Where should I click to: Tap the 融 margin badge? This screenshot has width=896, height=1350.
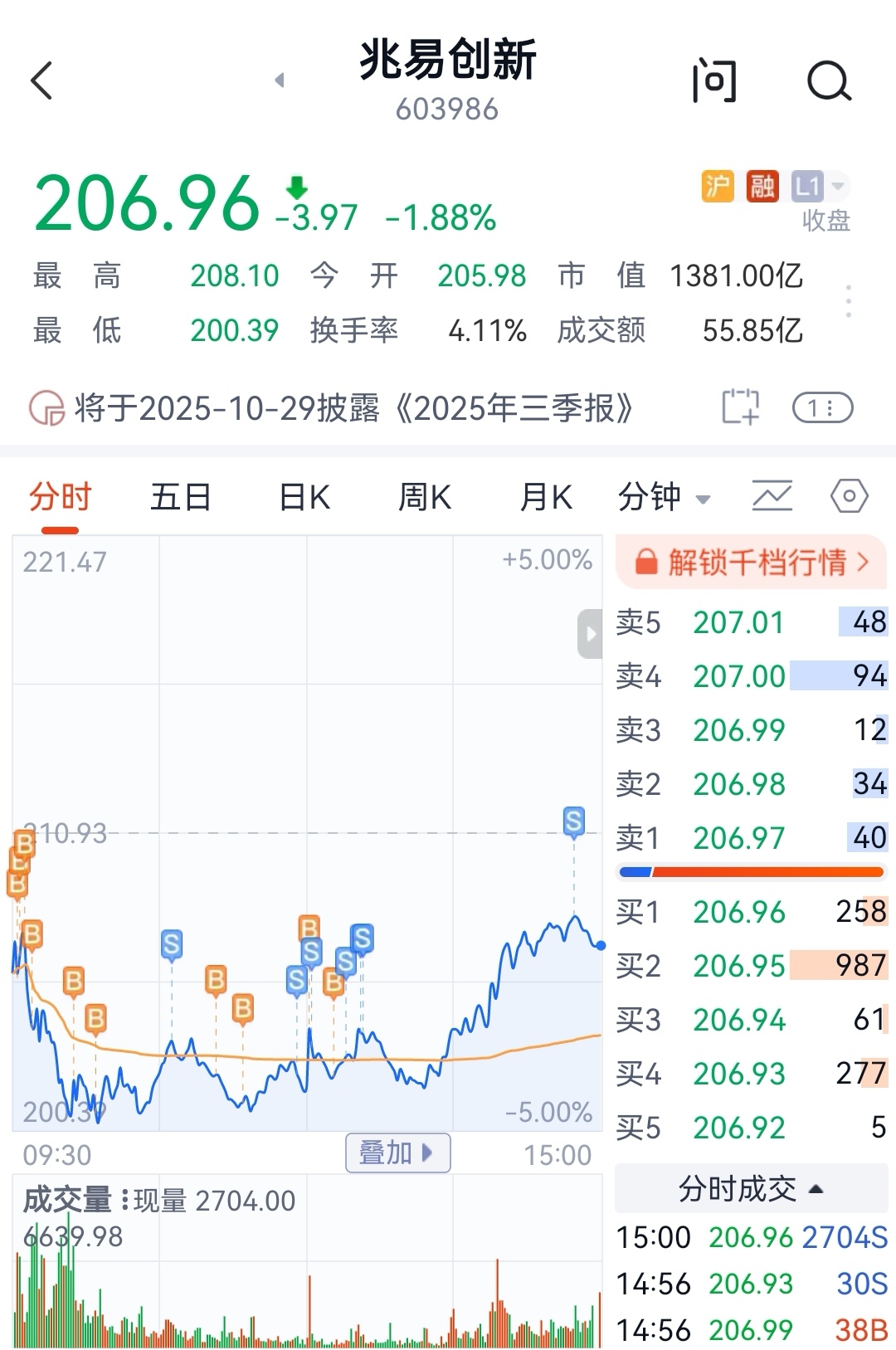tap(762, 186)
